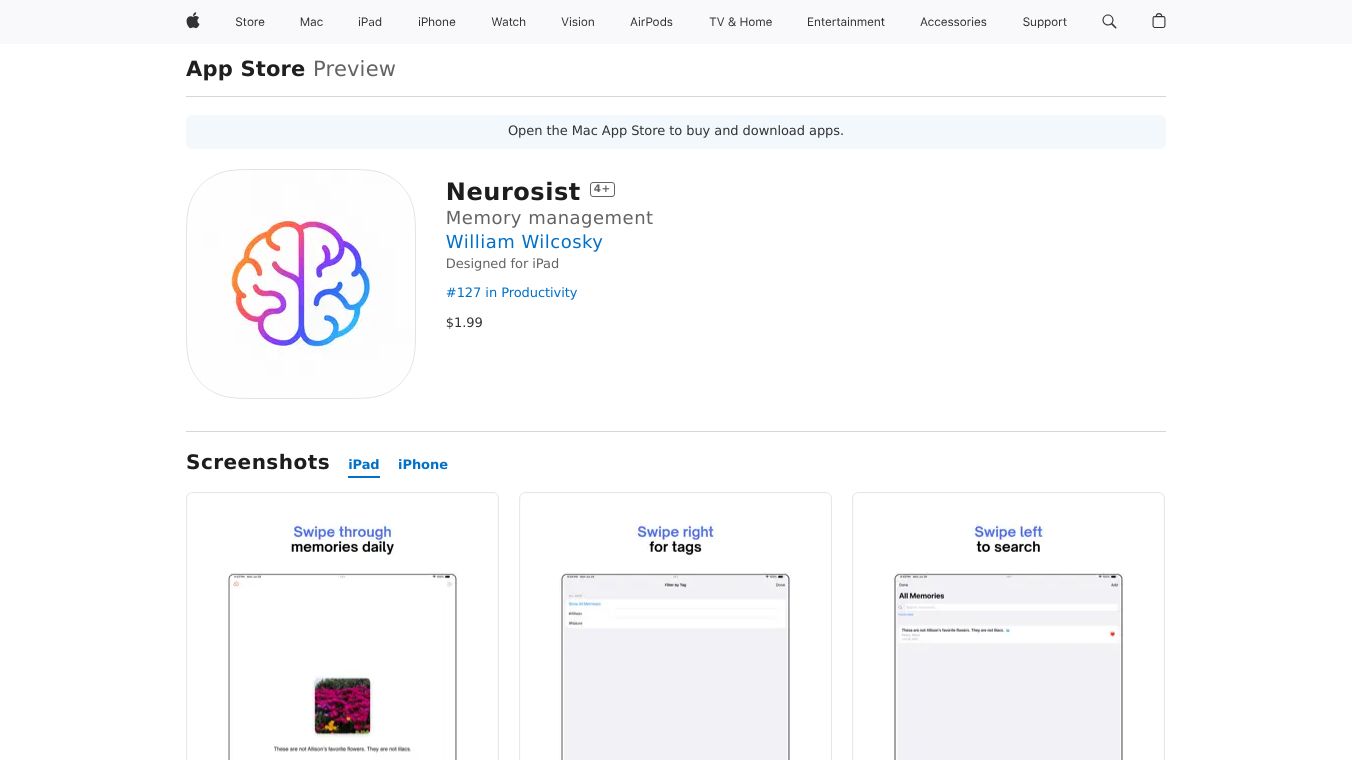Switch to the iPhone screenshots tab
Screen dimensions: 1352x760
(423, 465)
